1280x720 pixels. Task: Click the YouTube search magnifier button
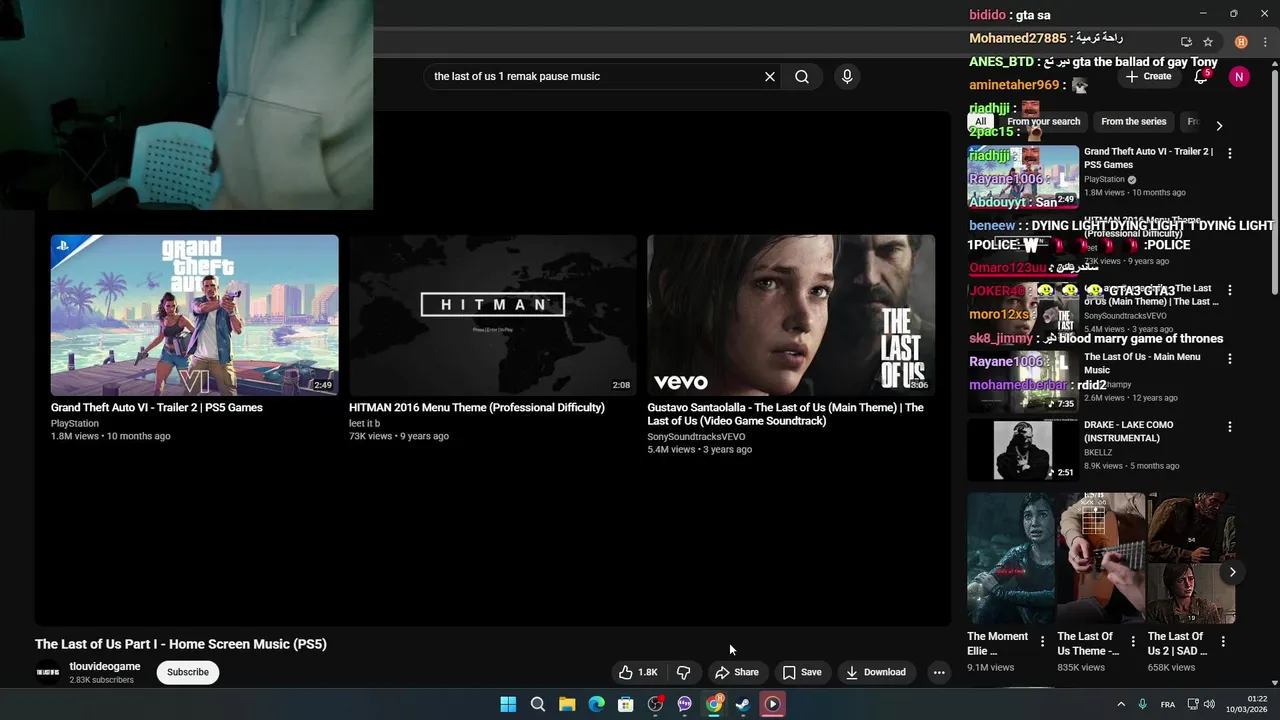(802, 76)
